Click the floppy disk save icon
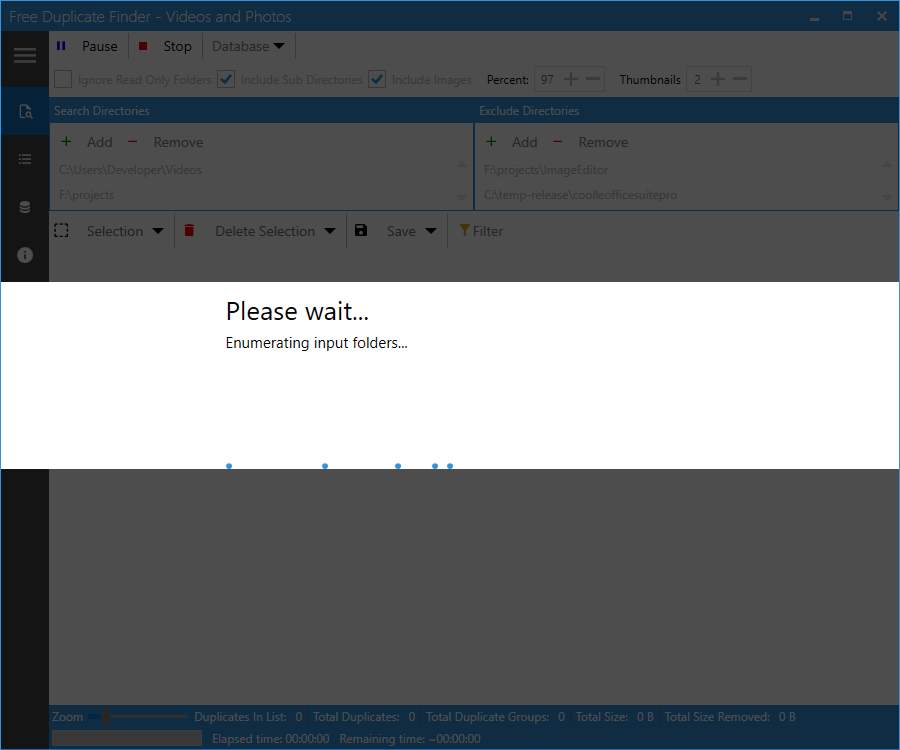The width and height of the screenshot is (900, 750). click(x=361, y=231)
